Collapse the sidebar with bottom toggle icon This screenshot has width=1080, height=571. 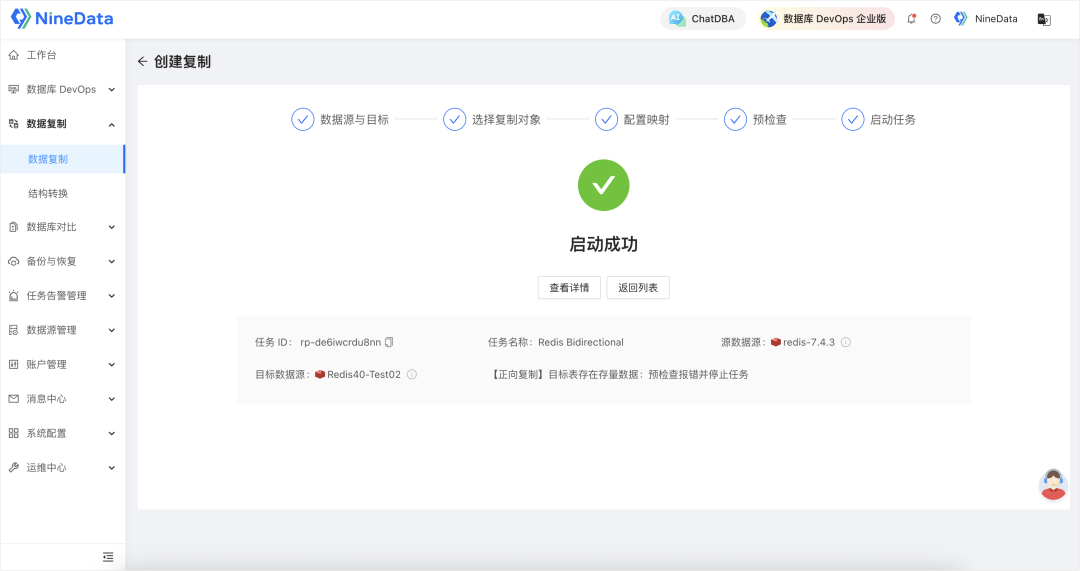pyautogui.click(x=108, y=556)
